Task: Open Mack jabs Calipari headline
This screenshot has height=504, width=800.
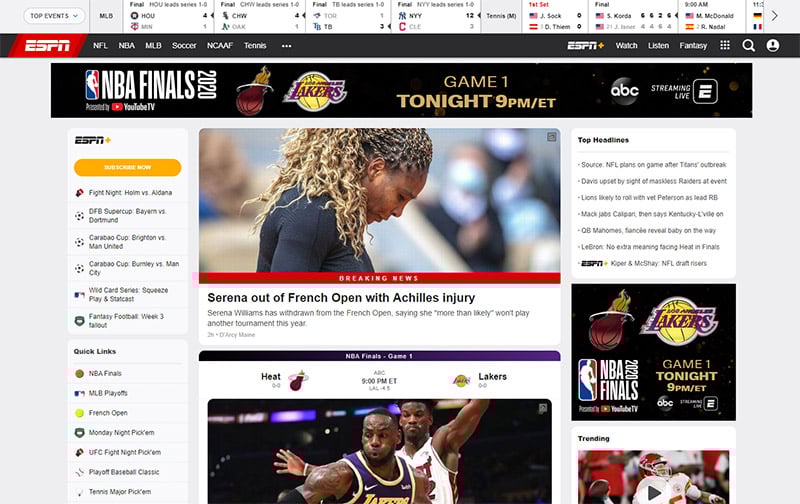Action: click(651, 214)
